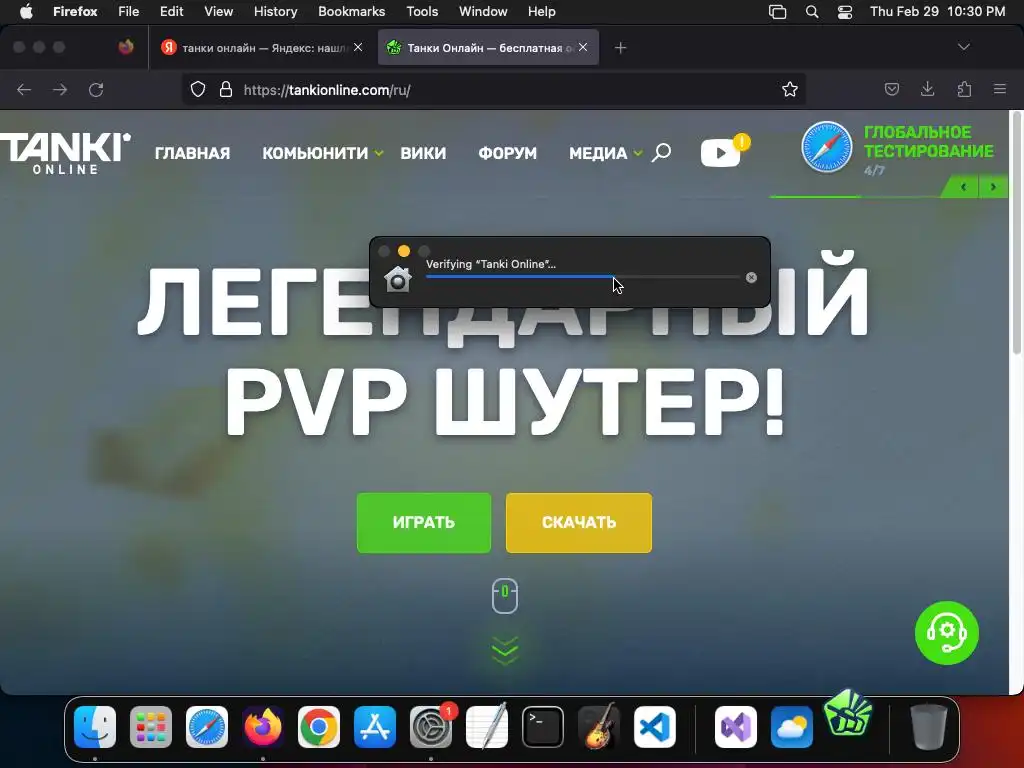
Task: Click the Tanki Online verification progress bar
Action: (583, 277)
